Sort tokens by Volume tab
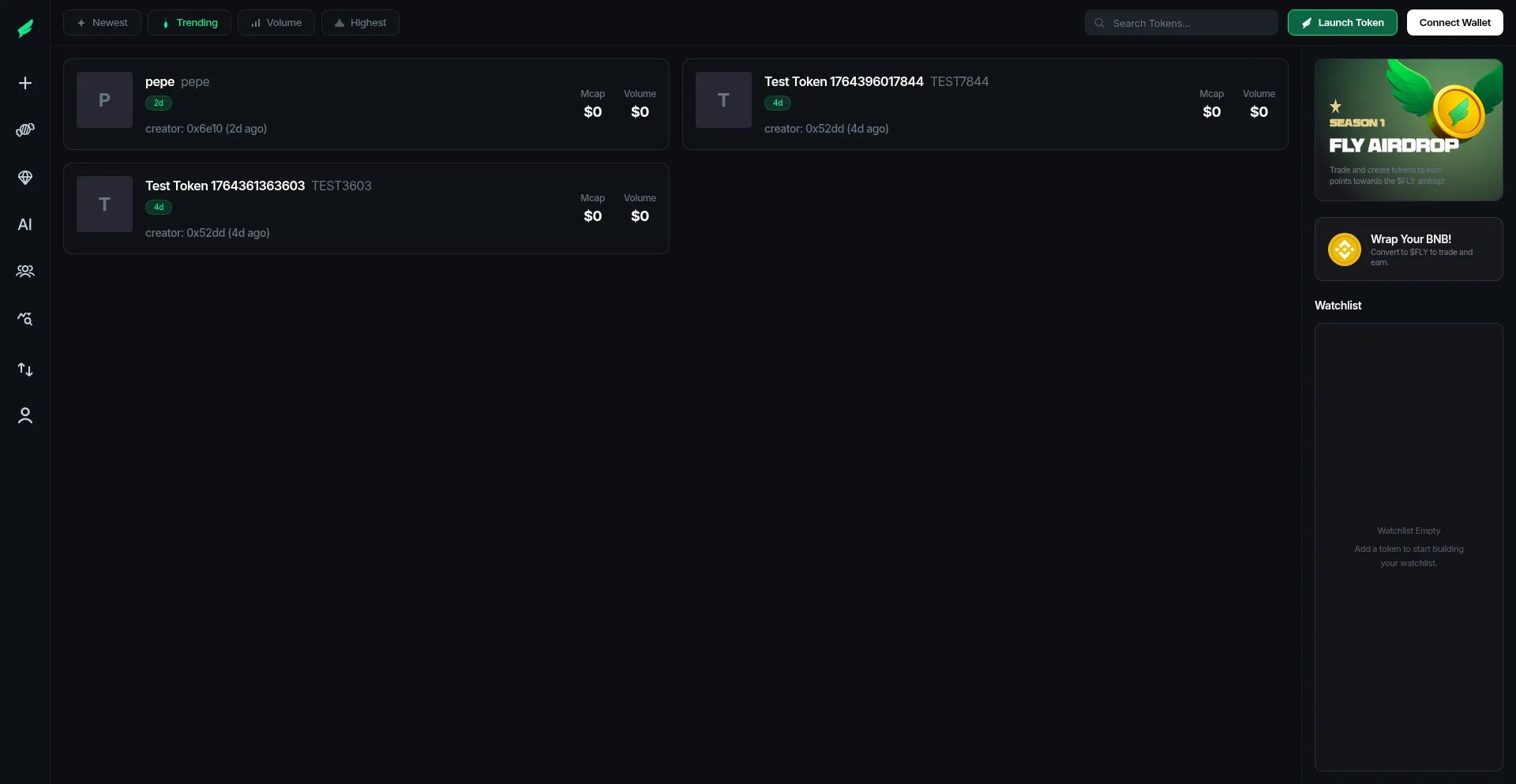Screen dimensions: 1516x784 (276, 23)
